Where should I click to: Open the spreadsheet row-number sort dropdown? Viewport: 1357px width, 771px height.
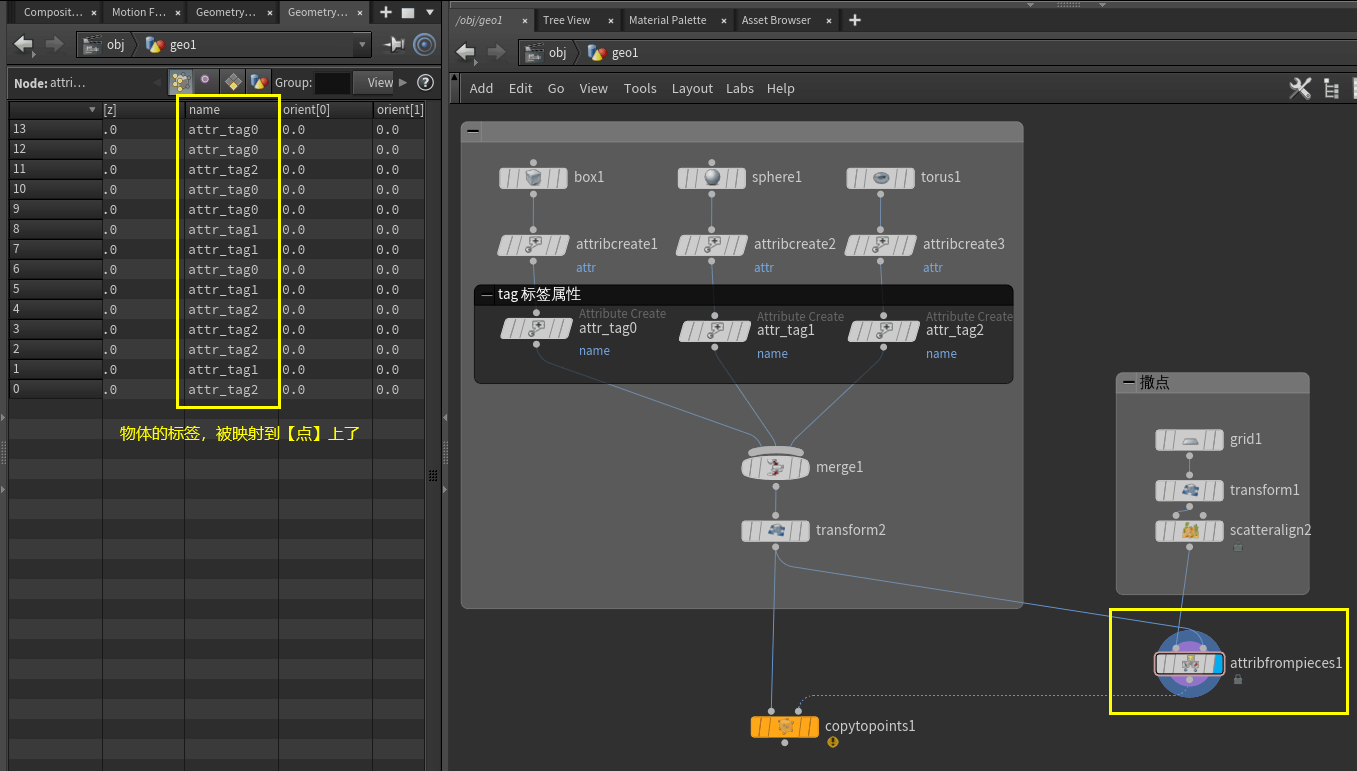pyautogui.click(x=93, y=110)
